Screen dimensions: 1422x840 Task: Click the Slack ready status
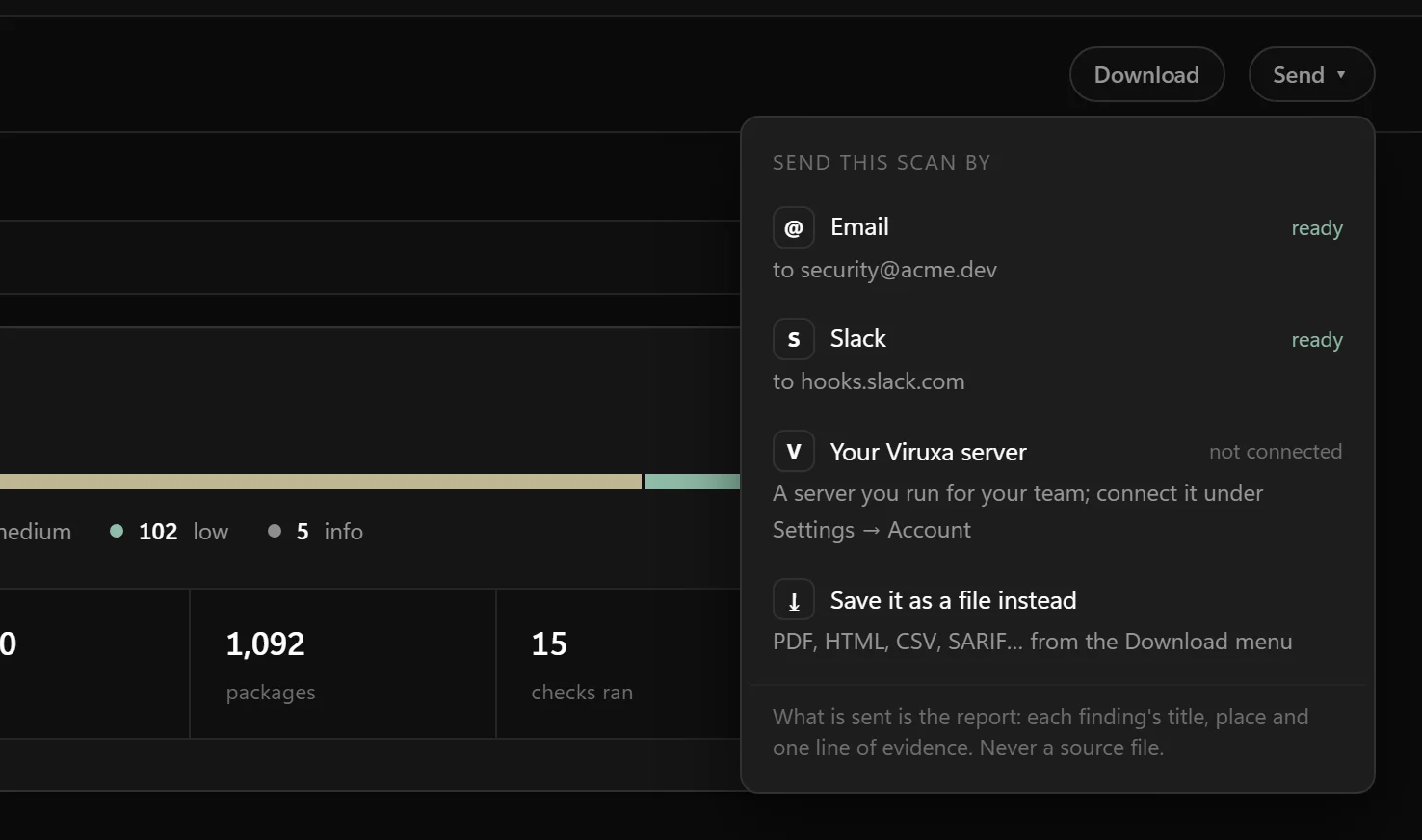[x=1316, y=340]
